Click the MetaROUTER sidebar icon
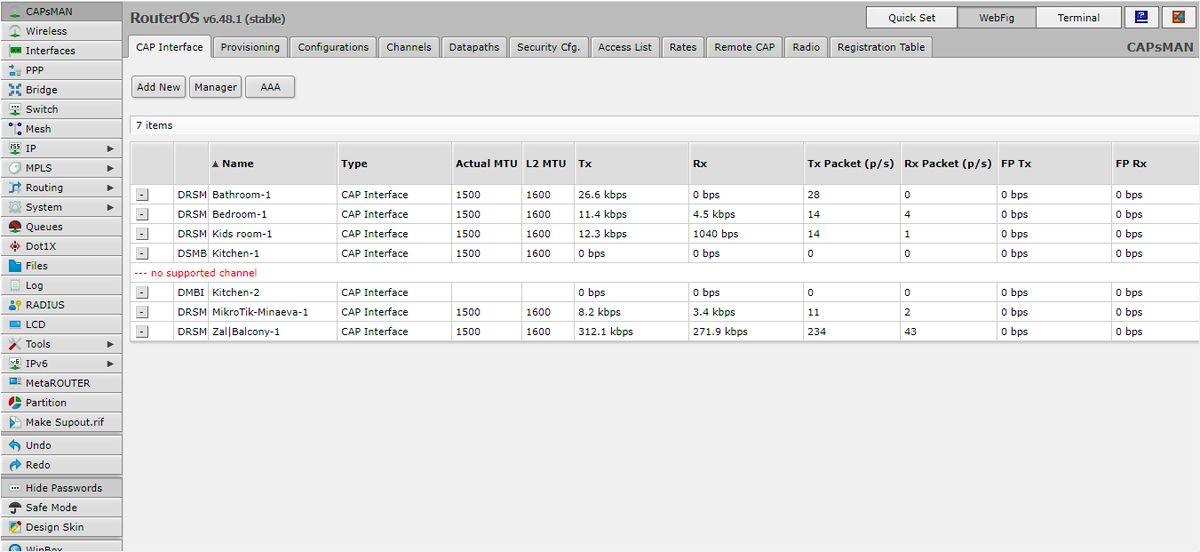The height and width of the screenshot is (552, 1200). [x=15, y=383]
